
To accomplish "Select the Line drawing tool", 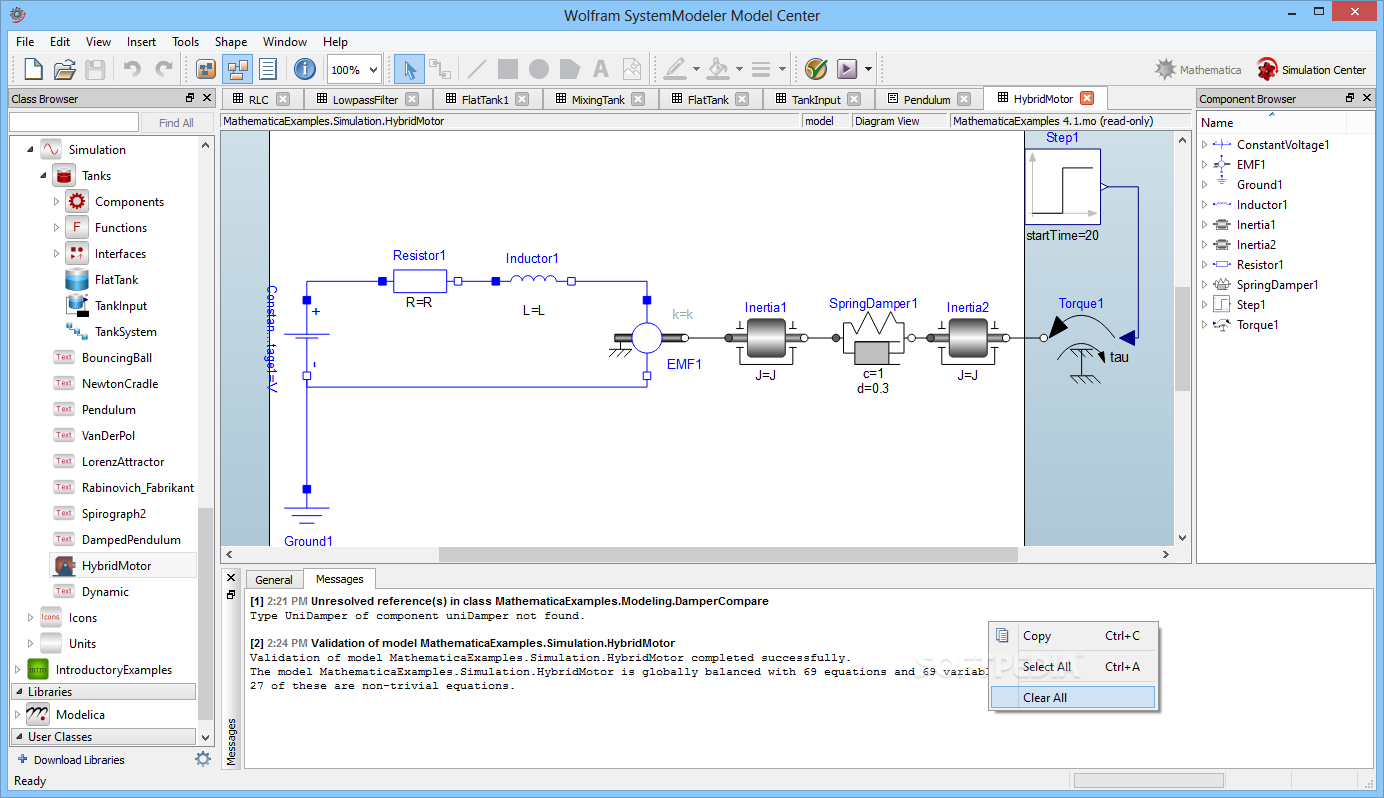I will coord(477,70).
